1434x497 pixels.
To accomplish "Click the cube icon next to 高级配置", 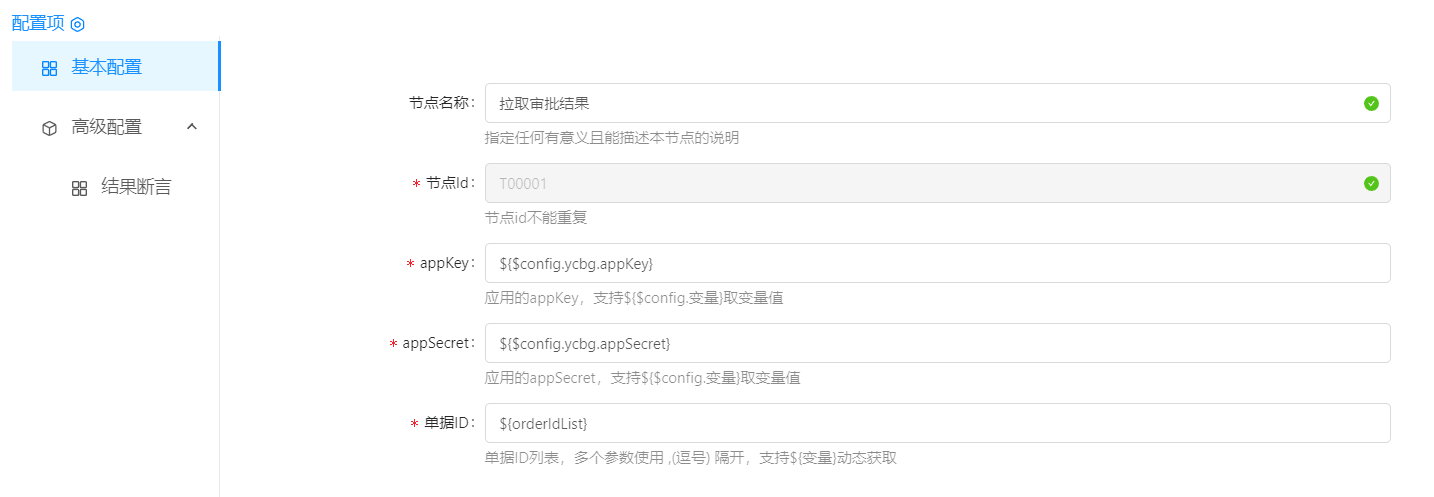I will [49, 128].
